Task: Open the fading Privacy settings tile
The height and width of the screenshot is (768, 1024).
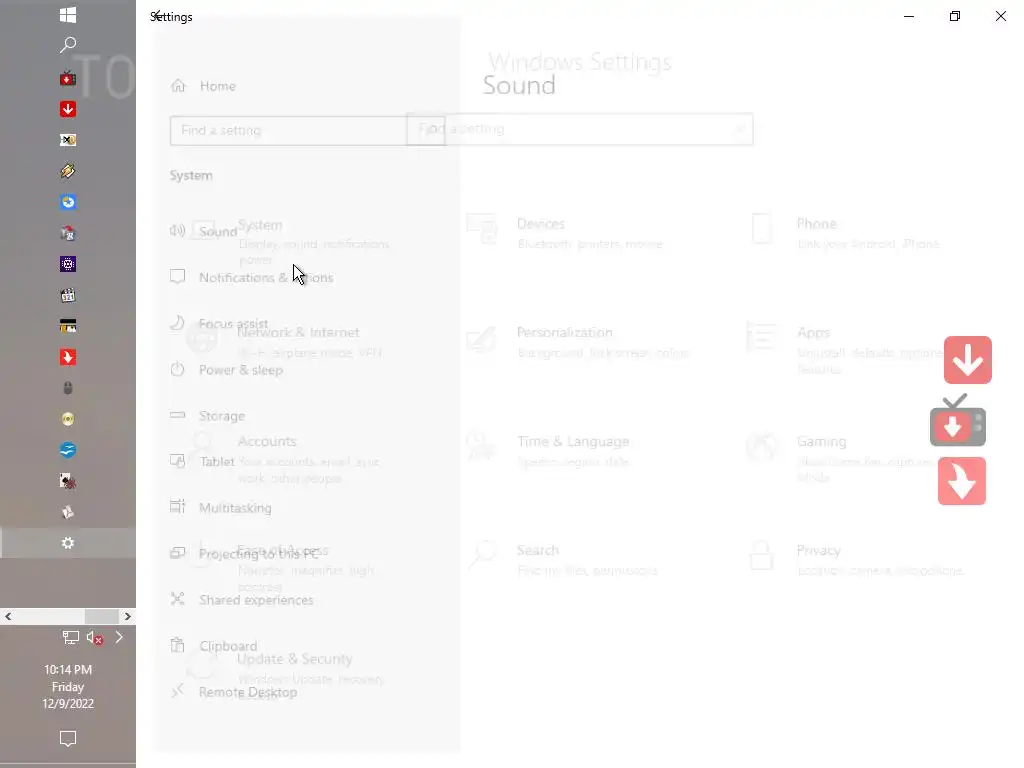Action: 856,560
